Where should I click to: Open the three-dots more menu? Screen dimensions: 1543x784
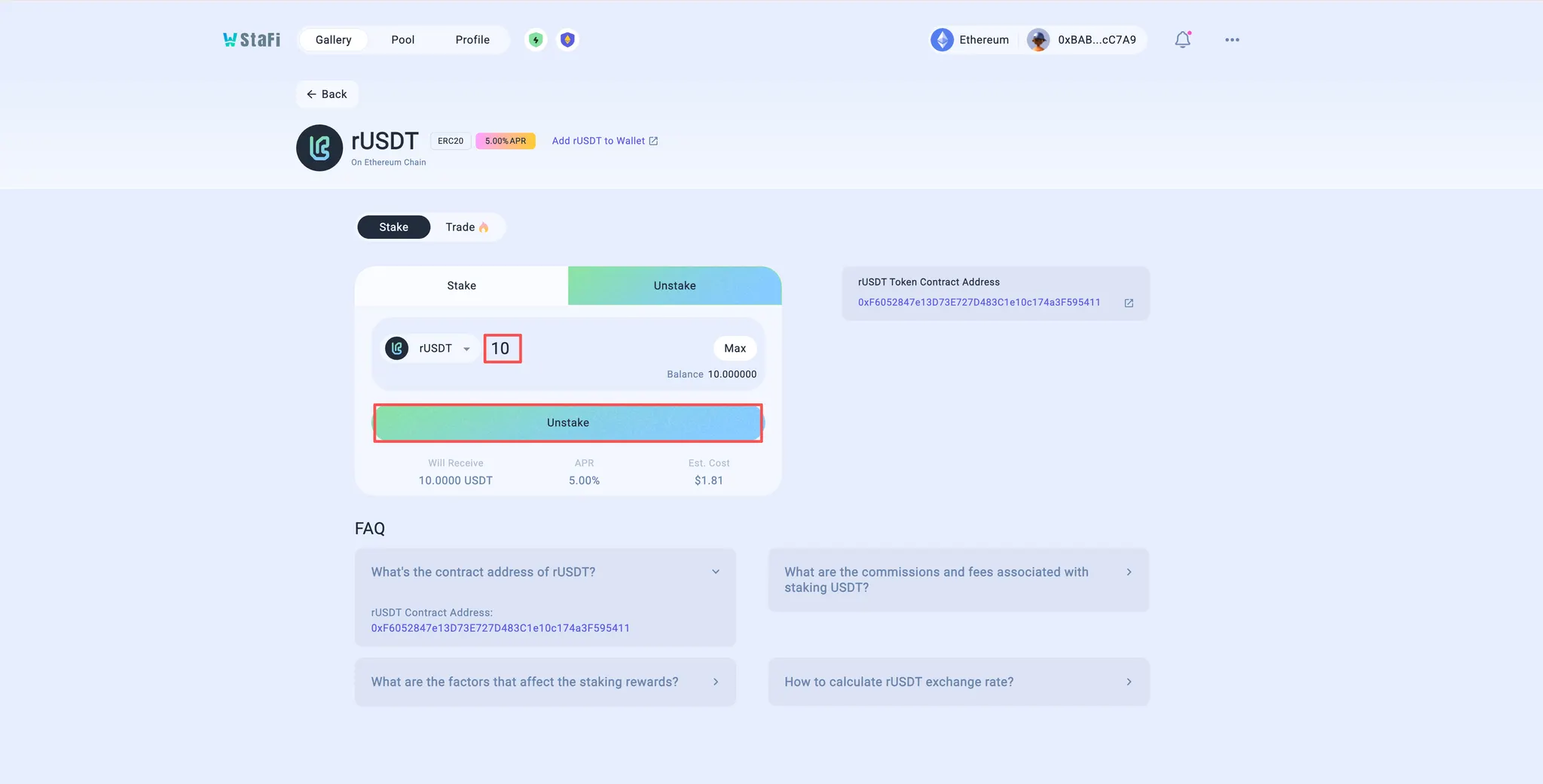coord(1232,40)
